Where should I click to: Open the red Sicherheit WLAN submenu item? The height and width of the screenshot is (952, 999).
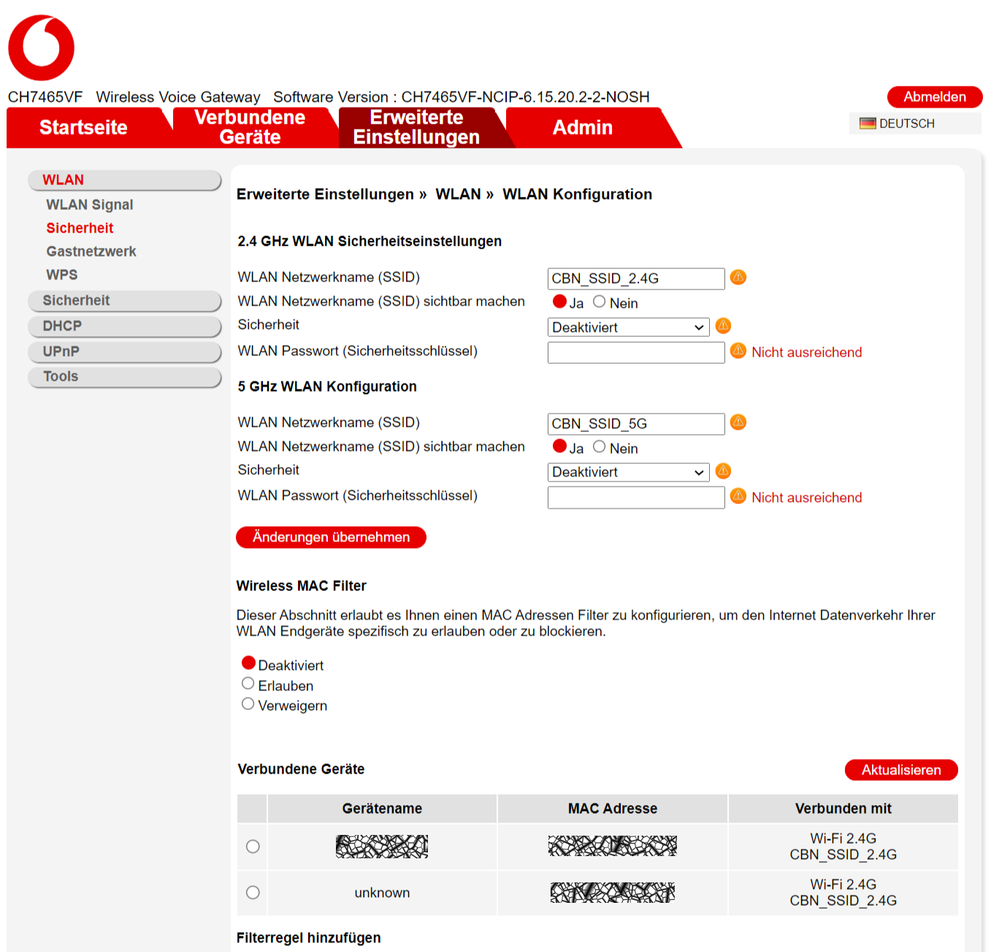(x=80, y=228)
